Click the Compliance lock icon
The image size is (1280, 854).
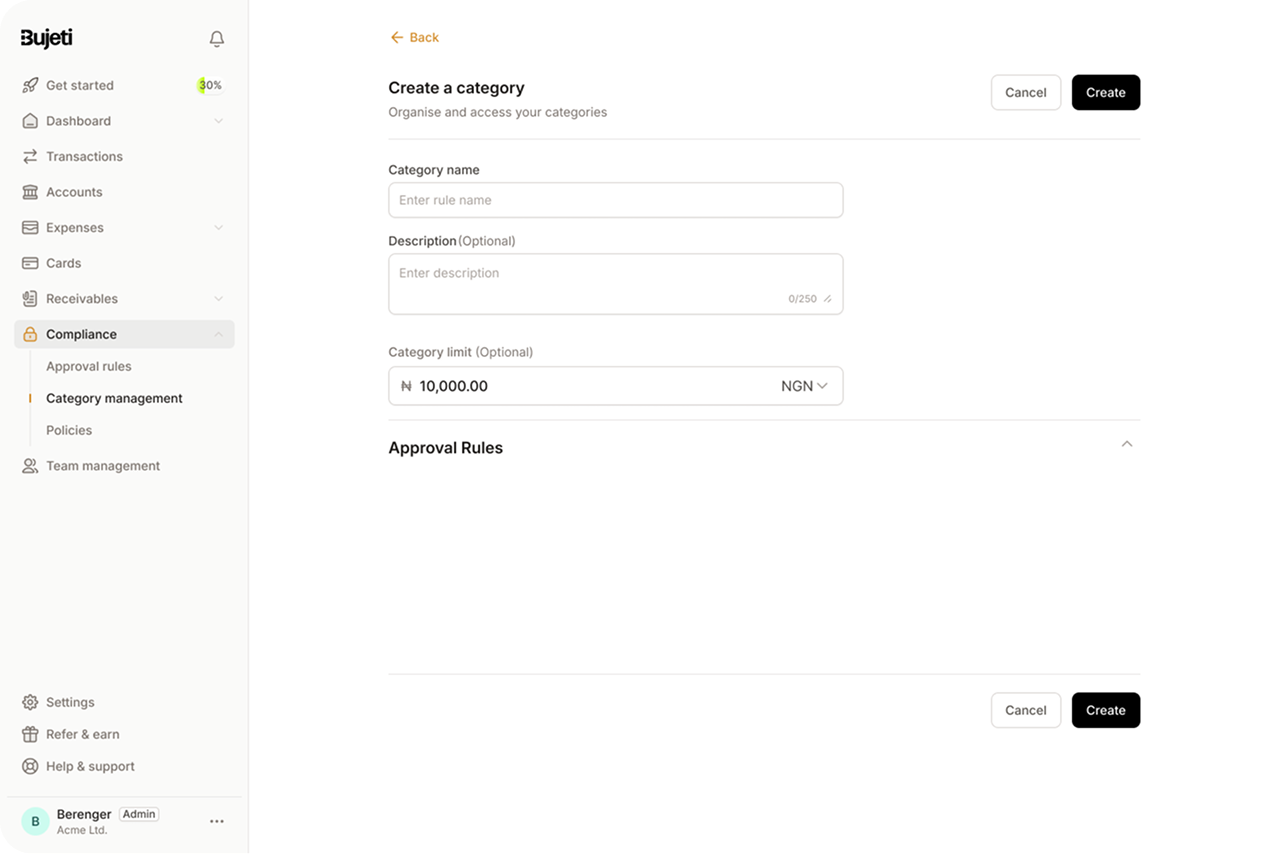click(29, 334)
